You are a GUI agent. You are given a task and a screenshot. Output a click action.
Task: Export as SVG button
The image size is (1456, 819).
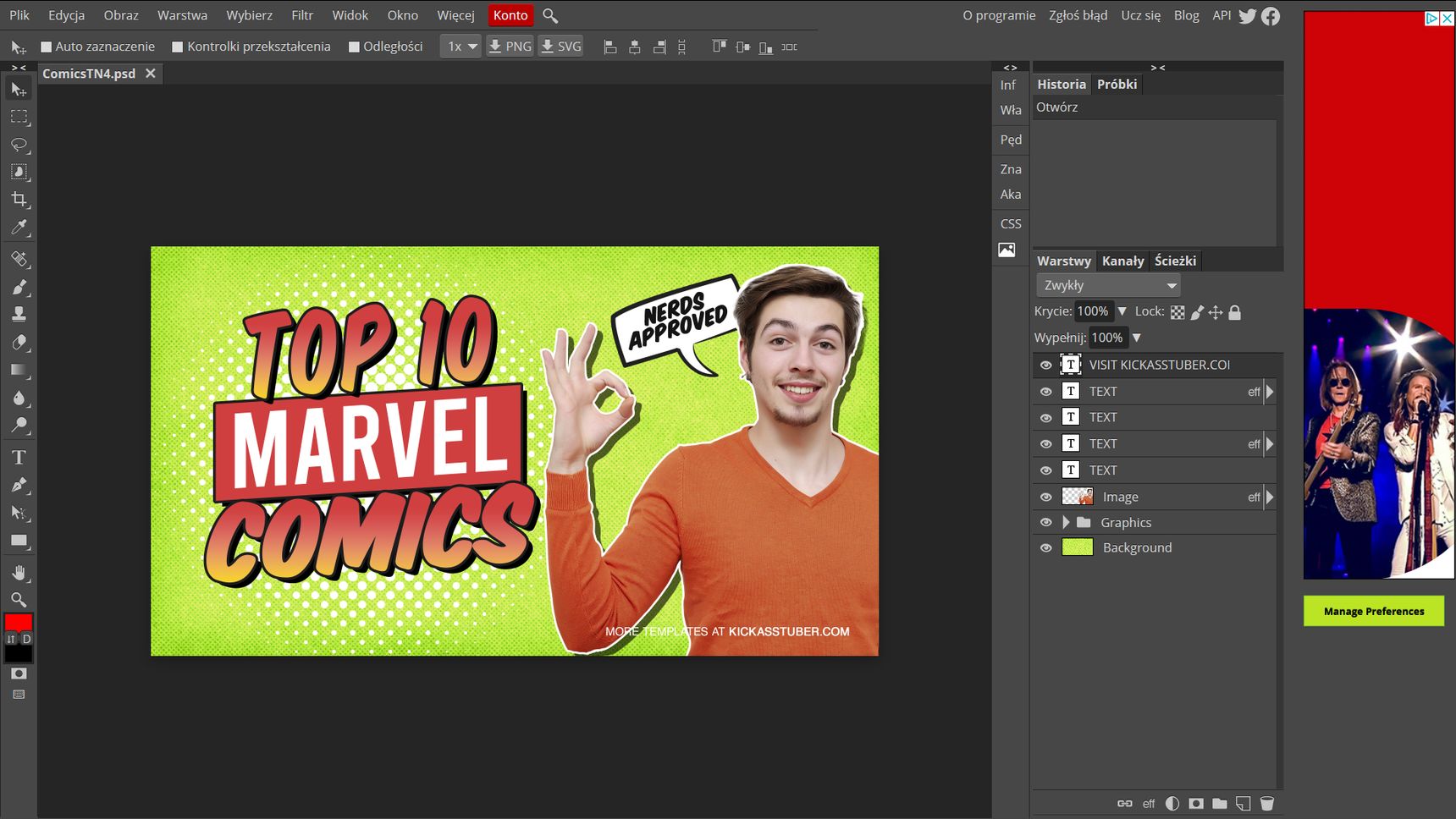point(560,47)
